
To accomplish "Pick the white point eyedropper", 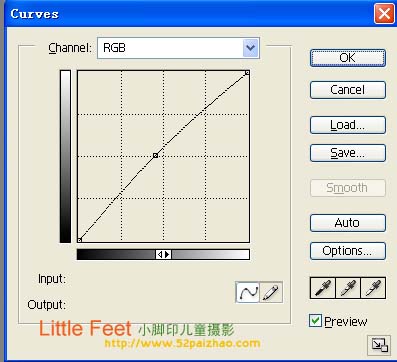I will click(x=373, y=288).
